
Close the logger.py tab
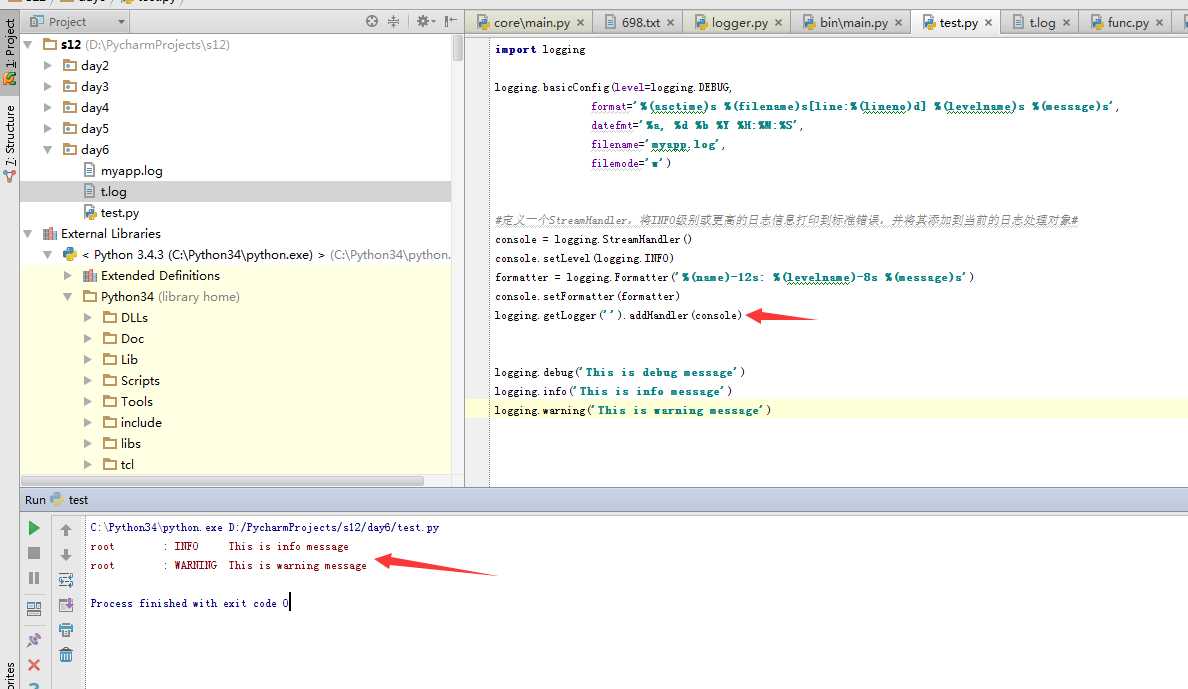[778, 23]
